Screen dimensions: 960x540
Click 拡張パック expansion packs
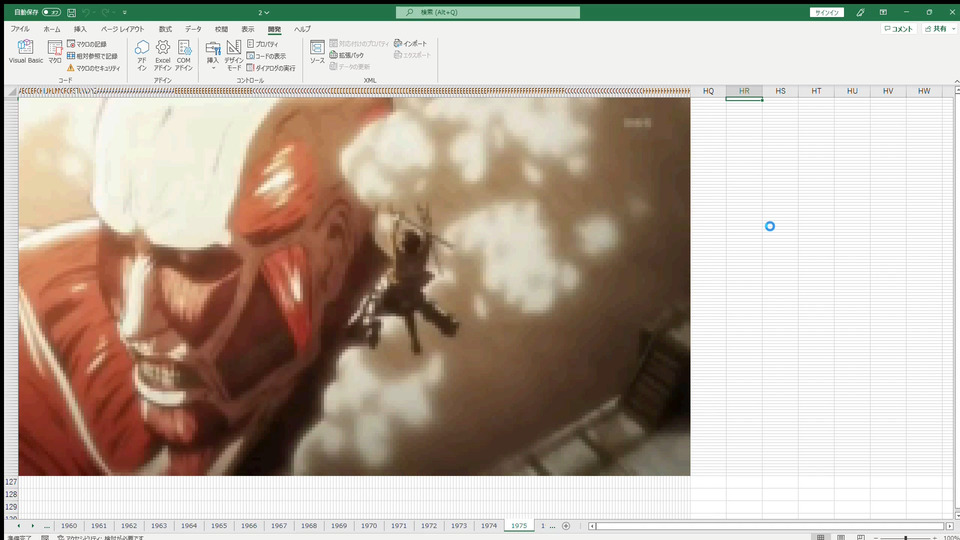click(x=347, y=55)
